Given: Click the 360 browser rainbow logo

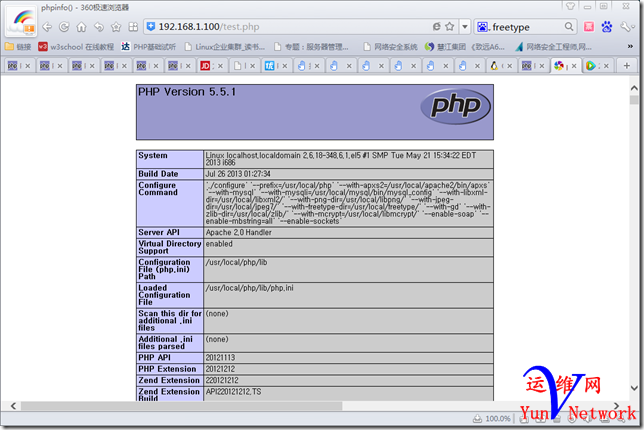Looking at the screenshot, I should tap(21, 20).
